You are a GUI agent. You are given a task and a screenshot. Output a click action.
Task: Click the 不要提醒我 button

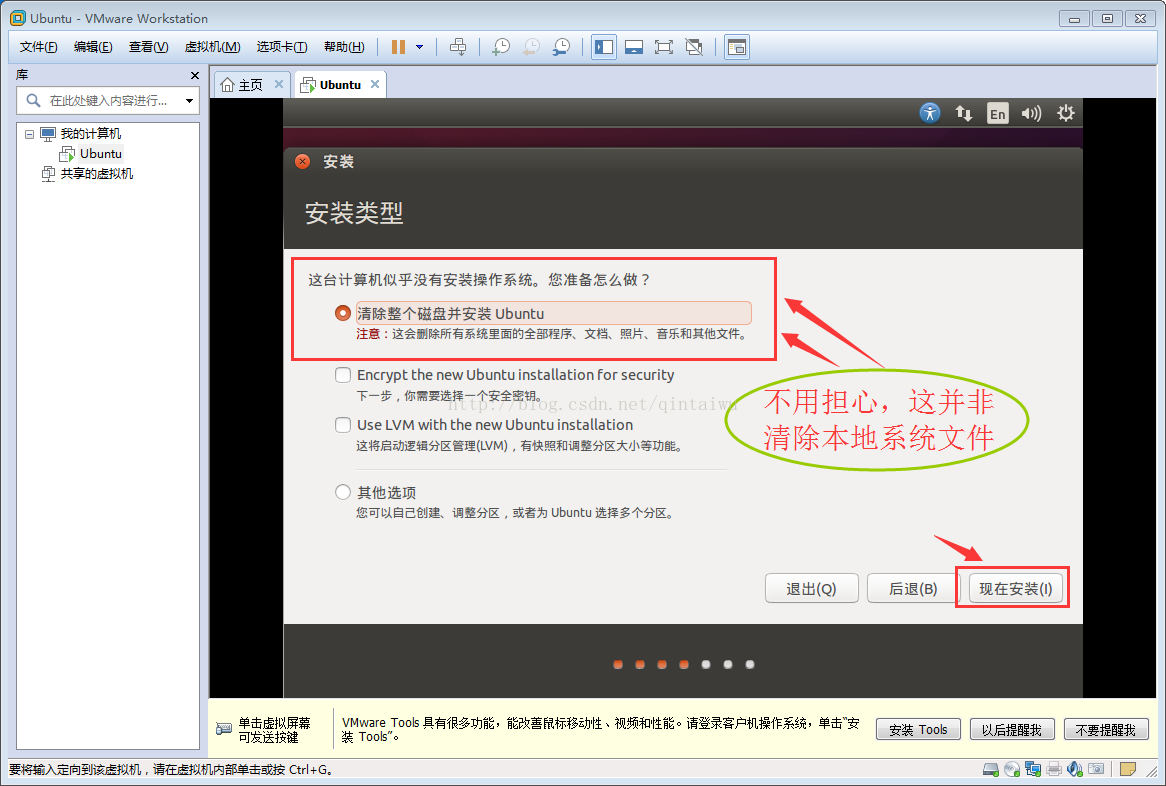point(1106,729)
